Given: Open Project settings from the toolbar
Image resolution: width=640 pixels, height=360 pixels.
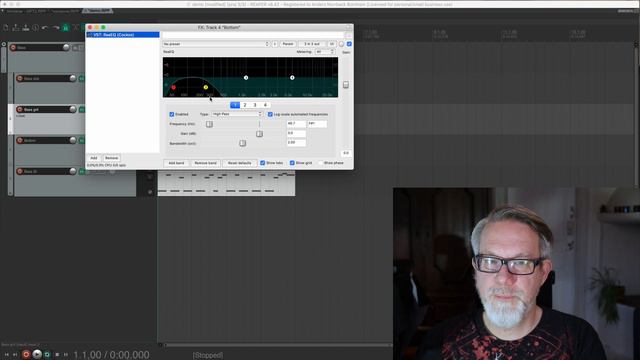Looking at the screenshot, I should [x=36, y=27].
